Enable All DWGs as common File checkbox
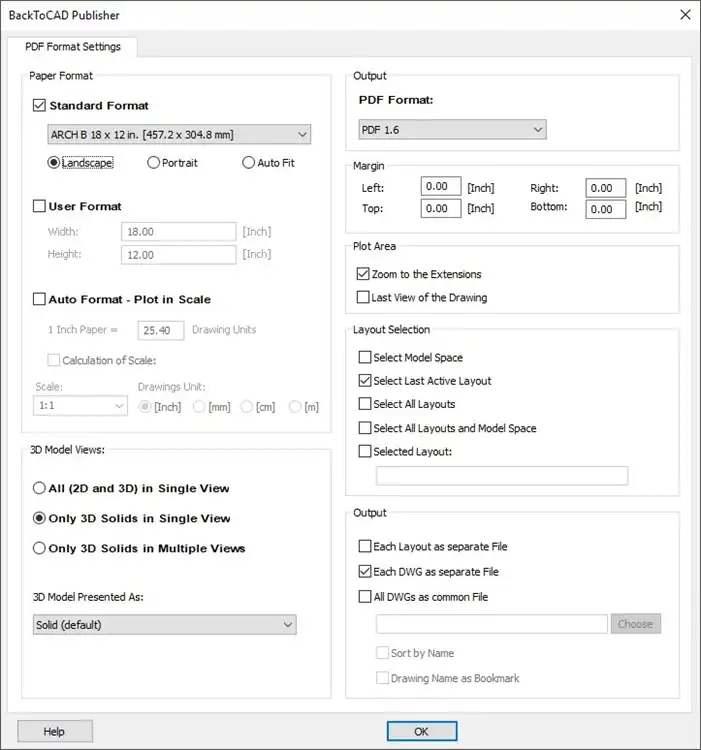 click(x=365, y=596)
